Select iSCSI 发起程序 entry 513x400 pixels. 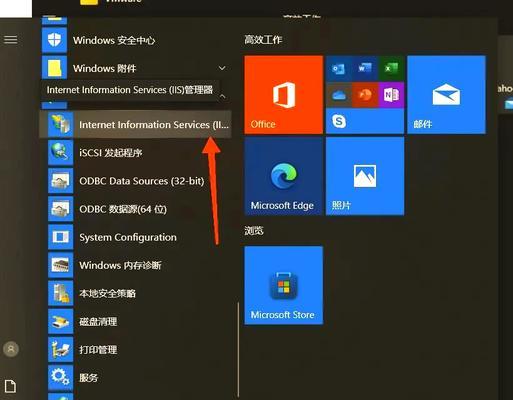[x=135, y=153]
